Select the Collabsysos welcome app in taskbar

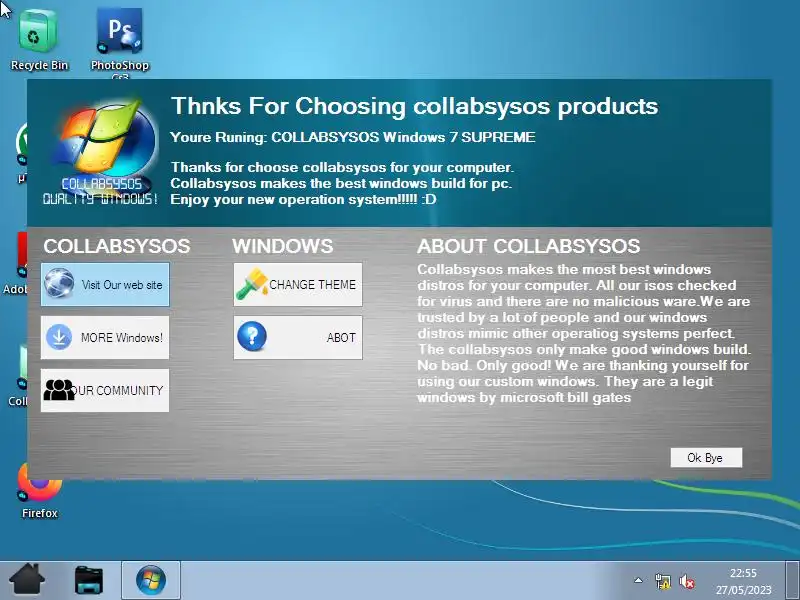[x=151, y=580]
